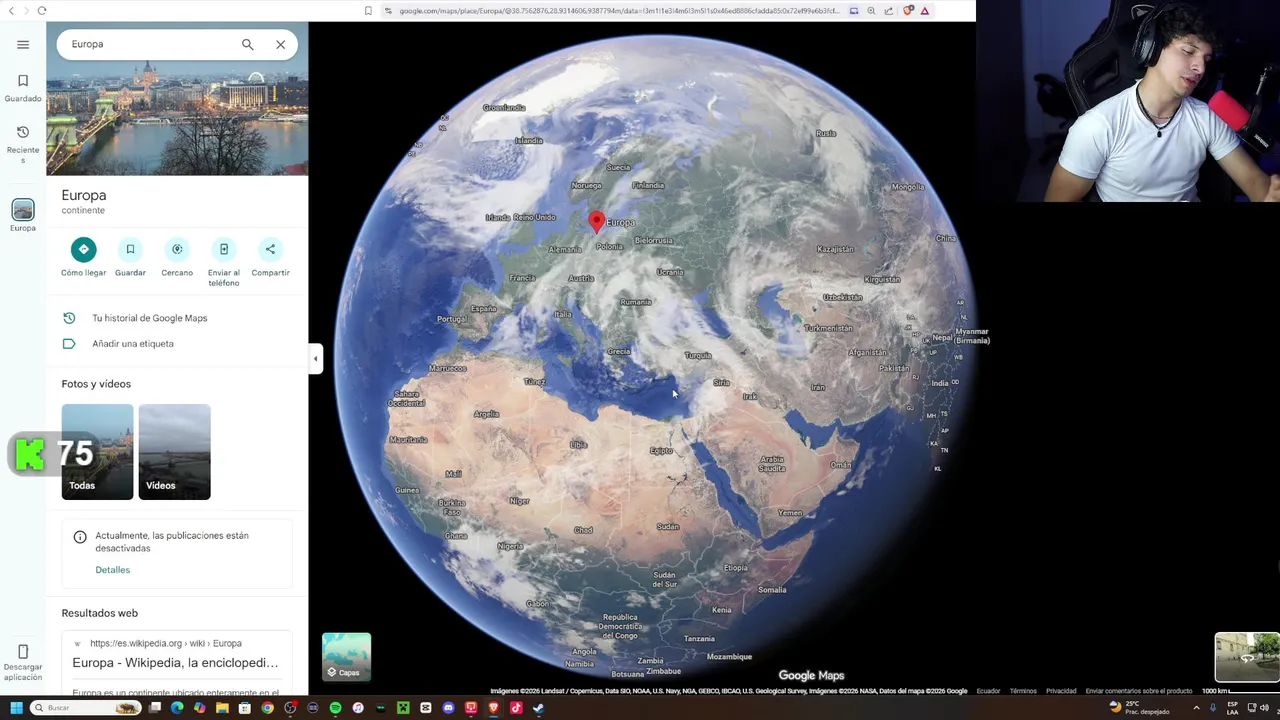Image resolution: width=1280 pixels, height=720 pixels.
Task: Open Discord from the taskbar
Action: pos(448,708)
